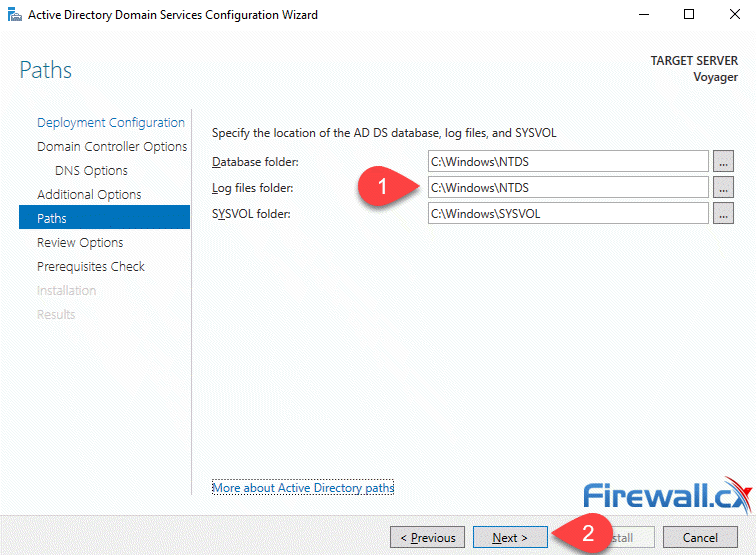Click the Log files folder label
Screen dimensions: 756x555
pyautogui.click(x=252, y=188)
